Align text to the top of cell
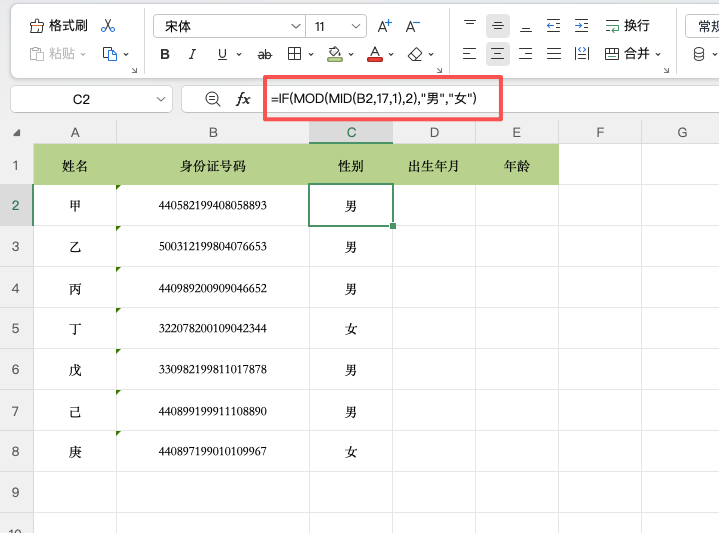 470,26
